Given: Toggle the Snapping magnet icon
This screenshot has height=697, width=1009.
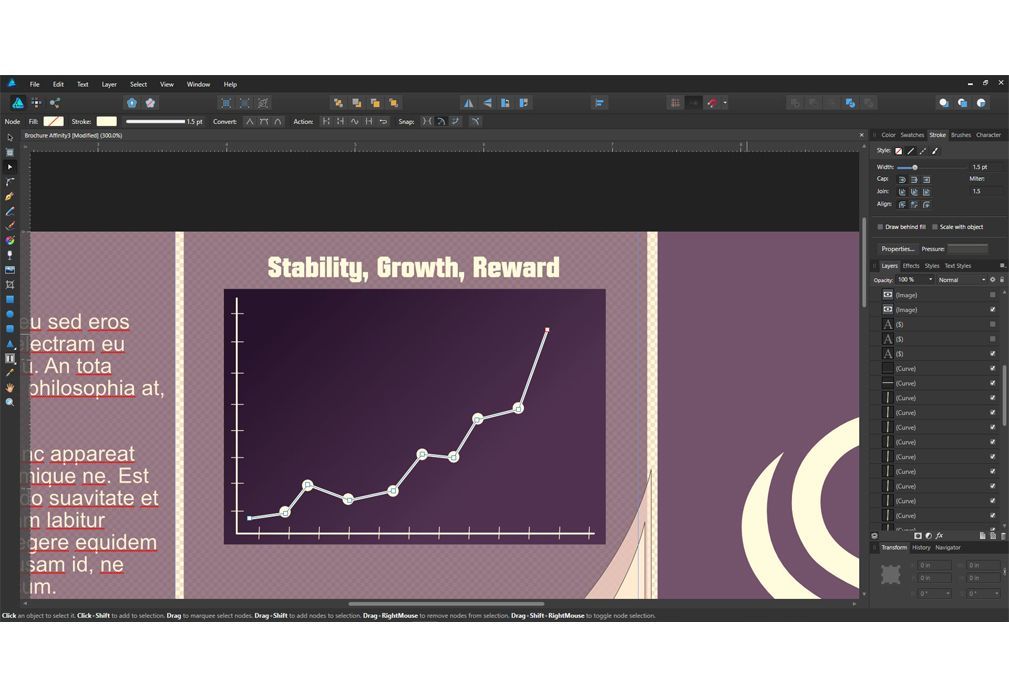Looking at the screenshot, I should [712, 103].
